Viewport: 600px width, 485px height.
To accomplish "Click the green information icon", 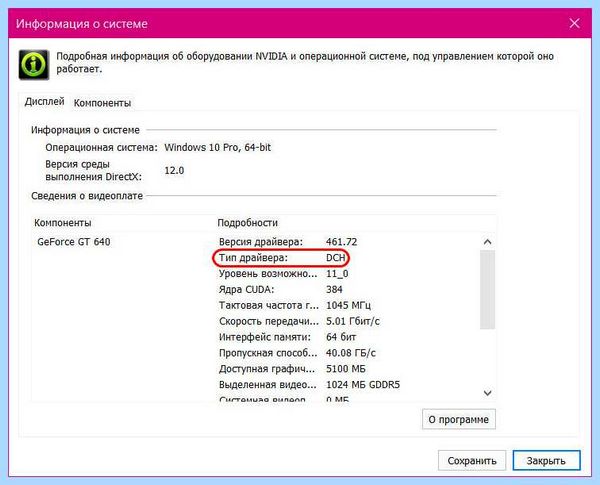I will (34, 65).
